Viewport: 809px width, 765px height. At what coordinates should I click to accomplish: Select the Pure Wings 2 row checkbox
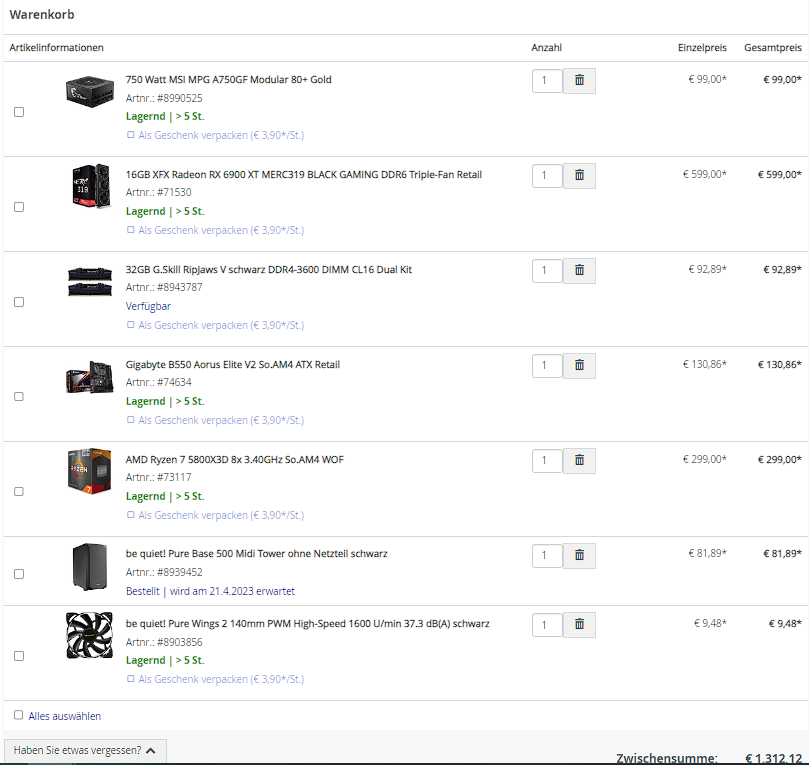[19, 656]
